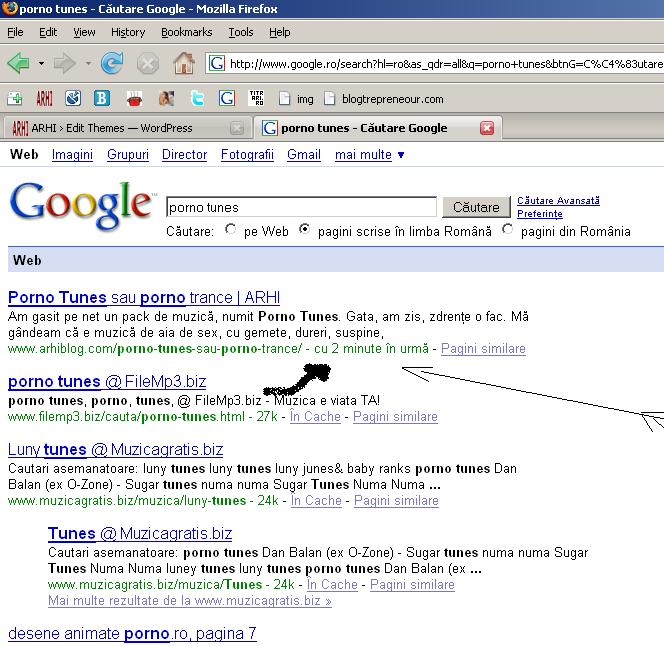Open desene animate porno.ro, pagina 7 result
Viewport: 664px width, 646px height.
[132, 634]
